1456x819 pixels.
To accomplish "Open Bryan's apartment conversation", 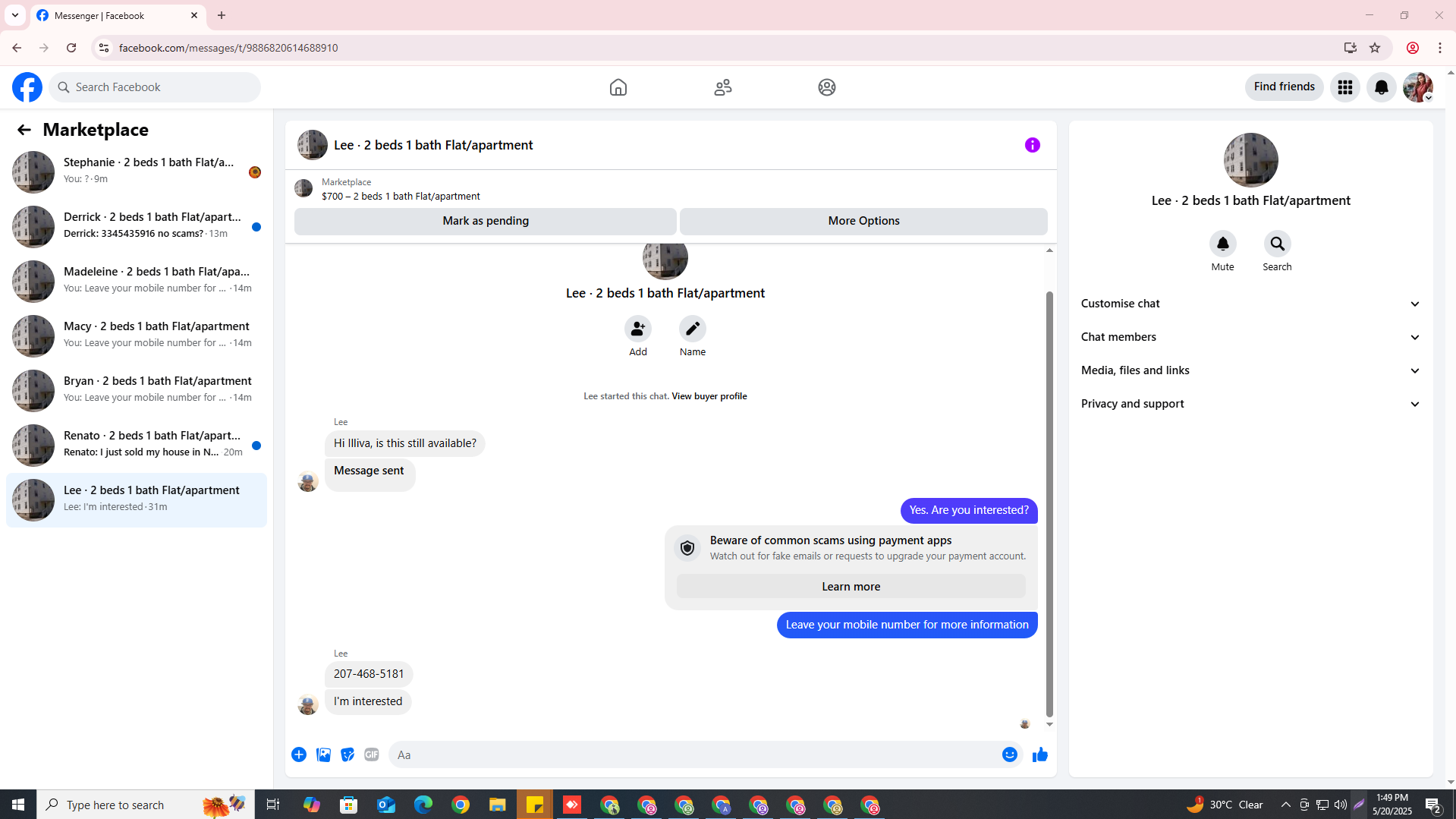I will click(x=137, y=390).
